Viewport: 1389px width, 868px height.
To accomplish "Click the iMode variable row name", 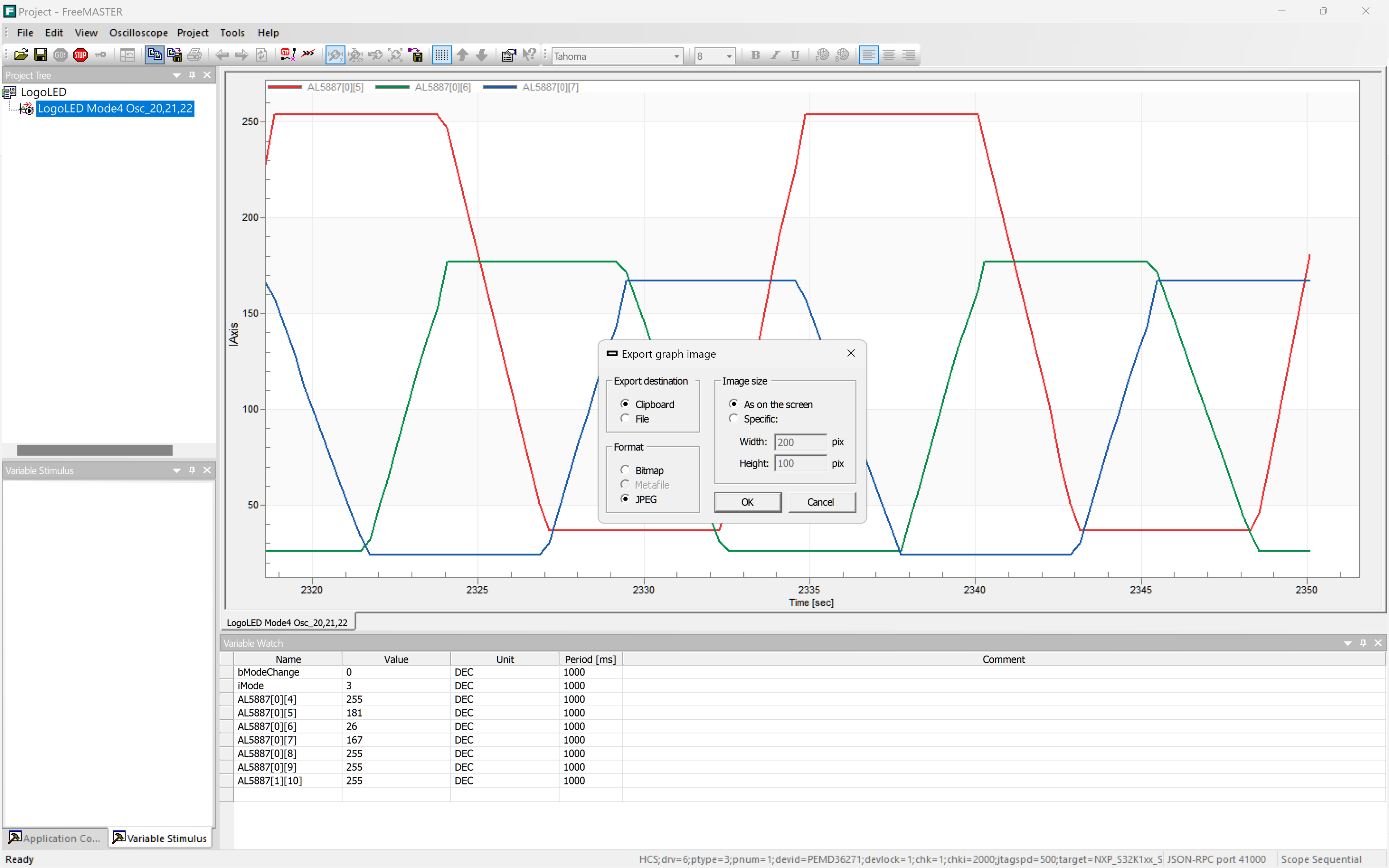I will click(x=251, y=685).
